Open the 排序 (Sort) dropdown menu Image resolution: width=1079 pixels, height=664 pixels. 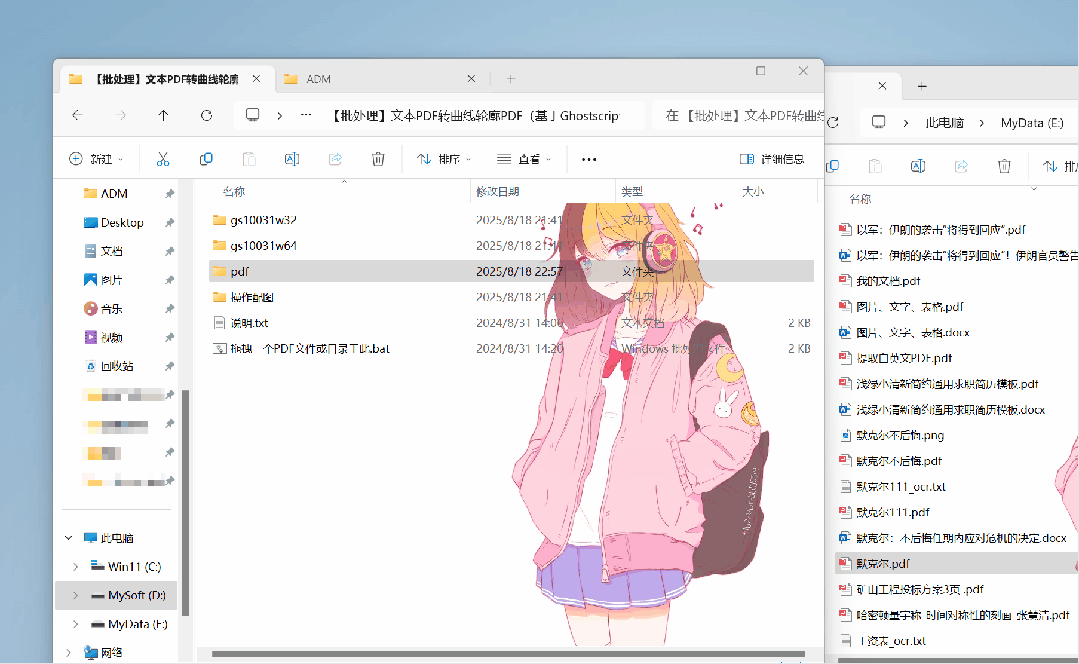pos(444,159)
